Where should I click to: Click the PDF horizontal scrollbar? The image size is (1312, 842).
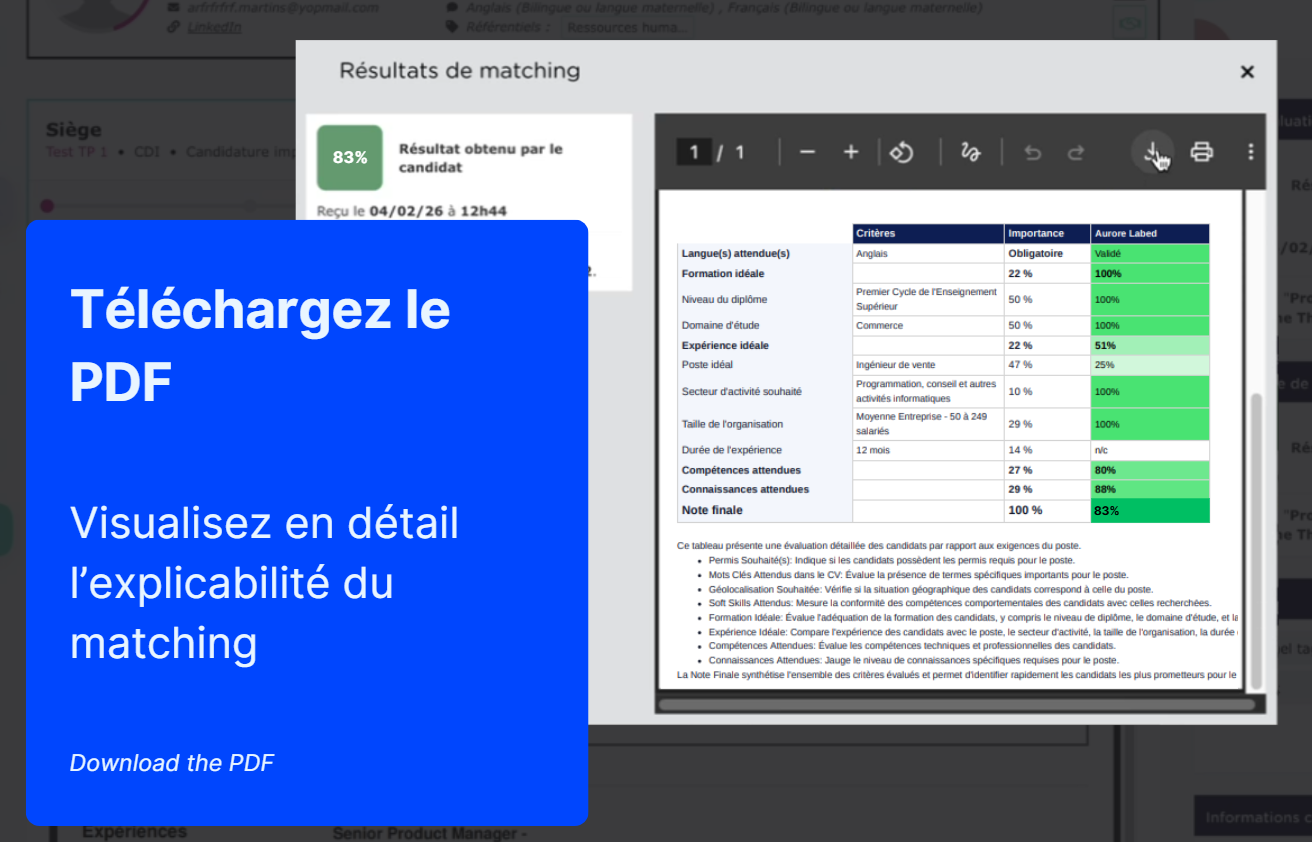(x=956, y=704)
